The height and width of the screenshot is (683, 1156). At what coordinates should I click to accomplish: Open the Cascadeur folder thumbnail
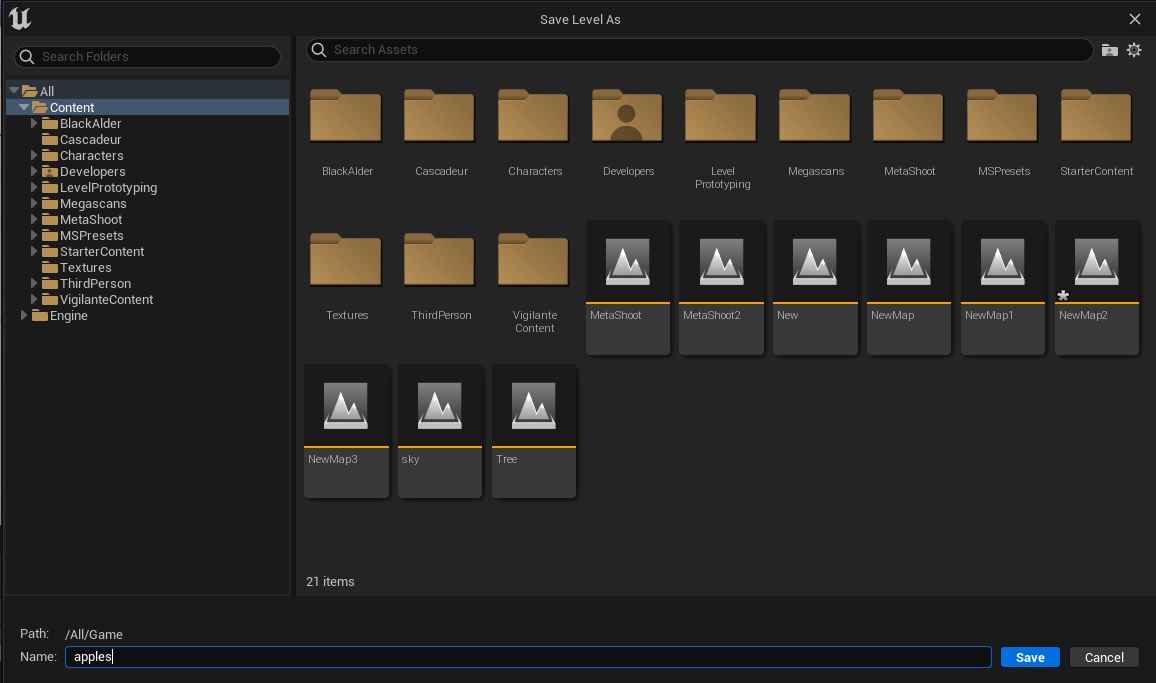(439, 116)
